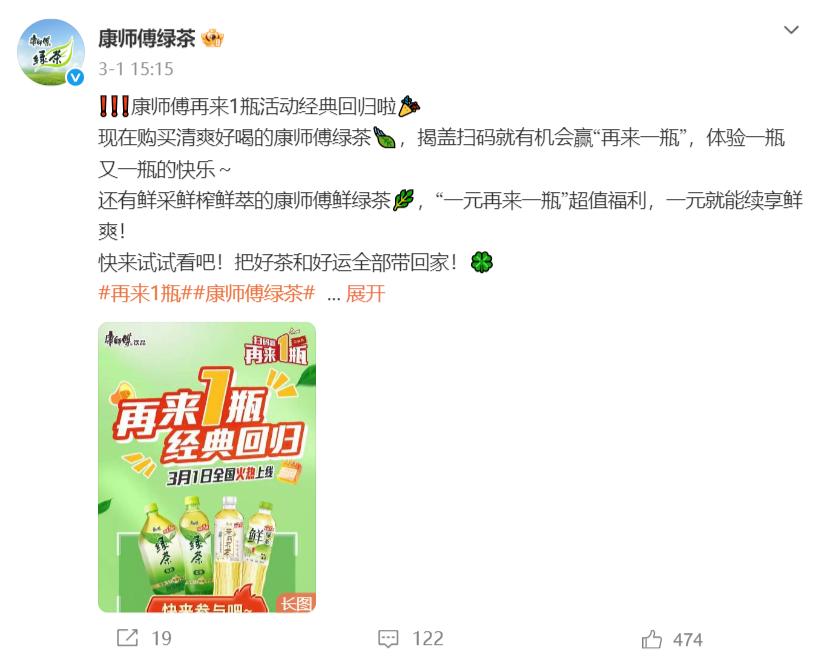Like the post with thumbs-up icon
The height and width of the screenshot is (660, 826).
pos(652,639)
